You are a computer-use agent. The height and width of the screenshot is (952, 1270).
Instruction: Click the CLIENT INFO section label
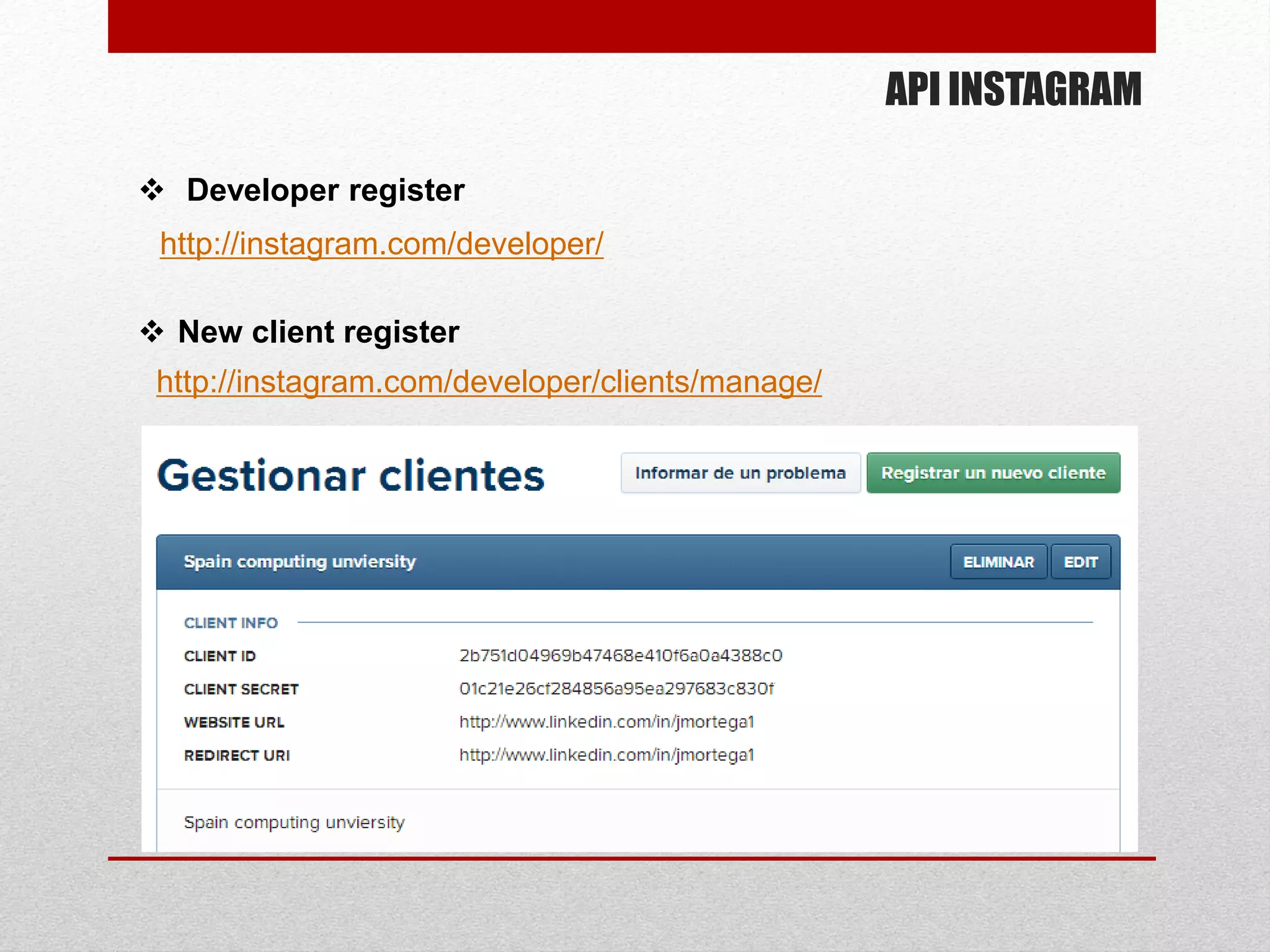[231, 623]
